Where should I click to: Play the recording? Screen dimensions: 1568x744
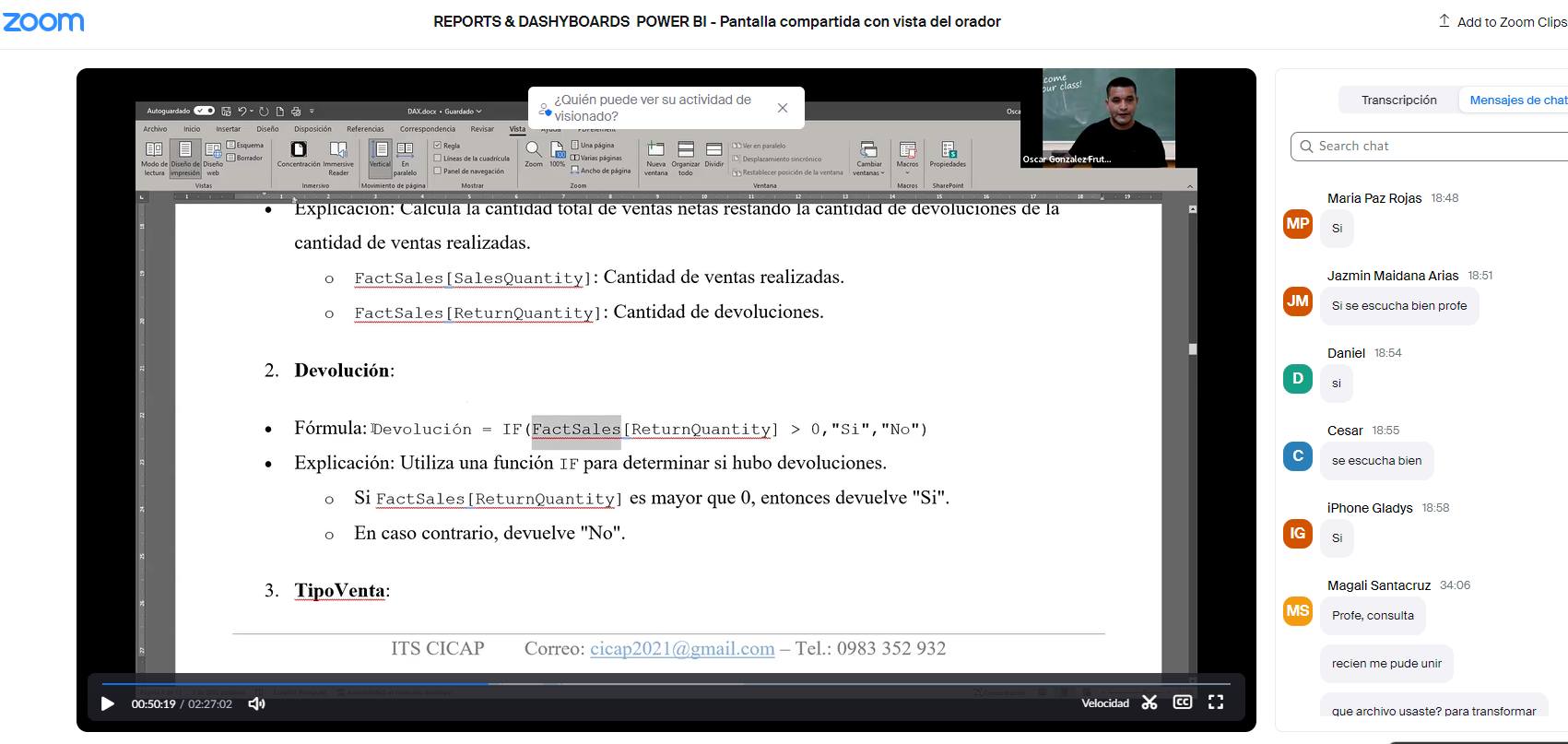(x=107, y=703)
